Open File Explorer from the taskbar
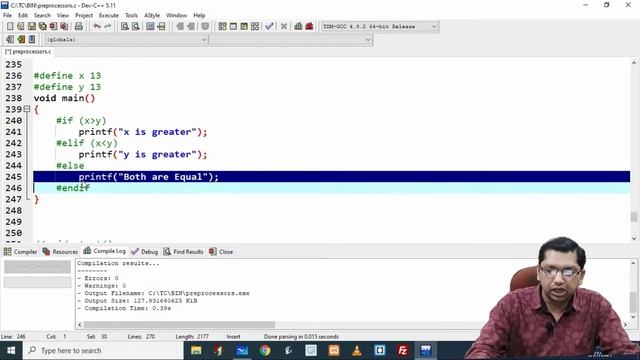The image size is (640, 360). 196,350
